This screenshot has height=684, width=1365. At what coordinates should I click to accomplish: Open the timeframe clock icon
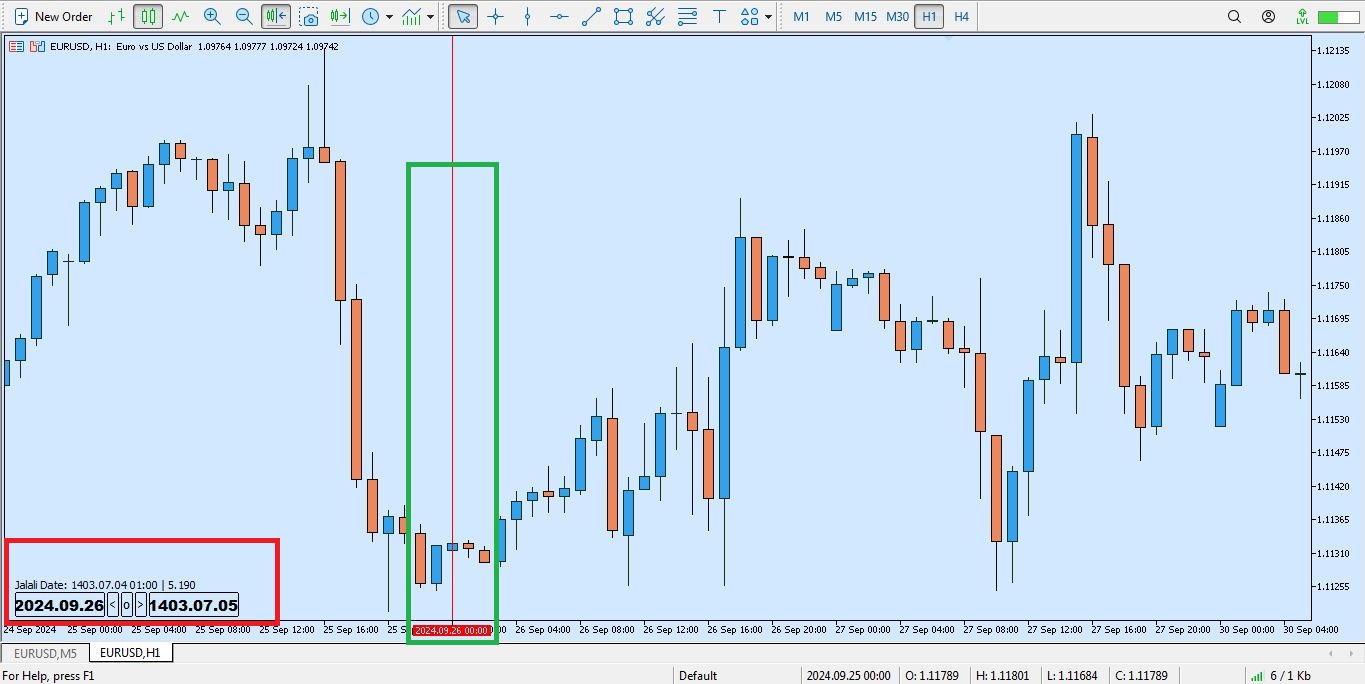click(x=371, y=16)
